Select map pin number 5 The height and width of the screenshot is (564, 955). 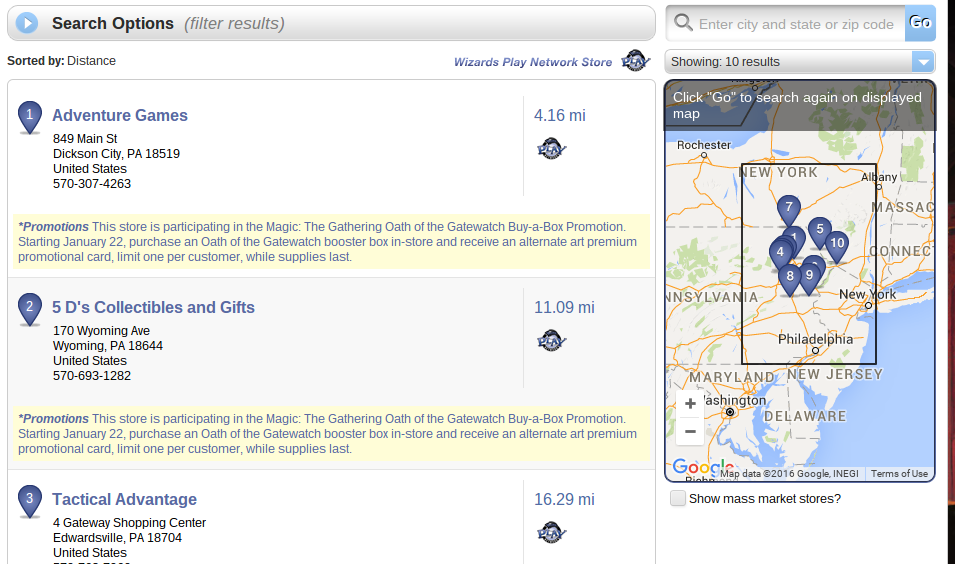pyautogui.click(x=820, y=231)
